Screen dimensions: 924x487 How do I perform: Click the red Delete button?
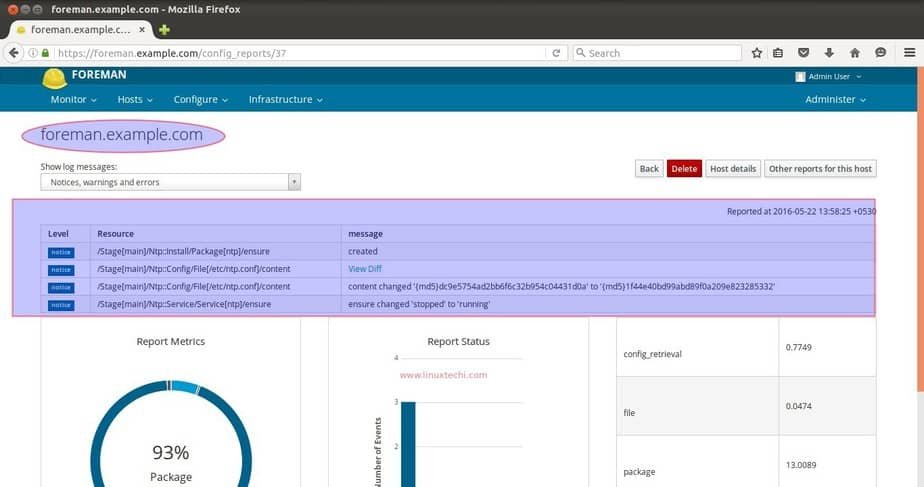tap(684, 169)
